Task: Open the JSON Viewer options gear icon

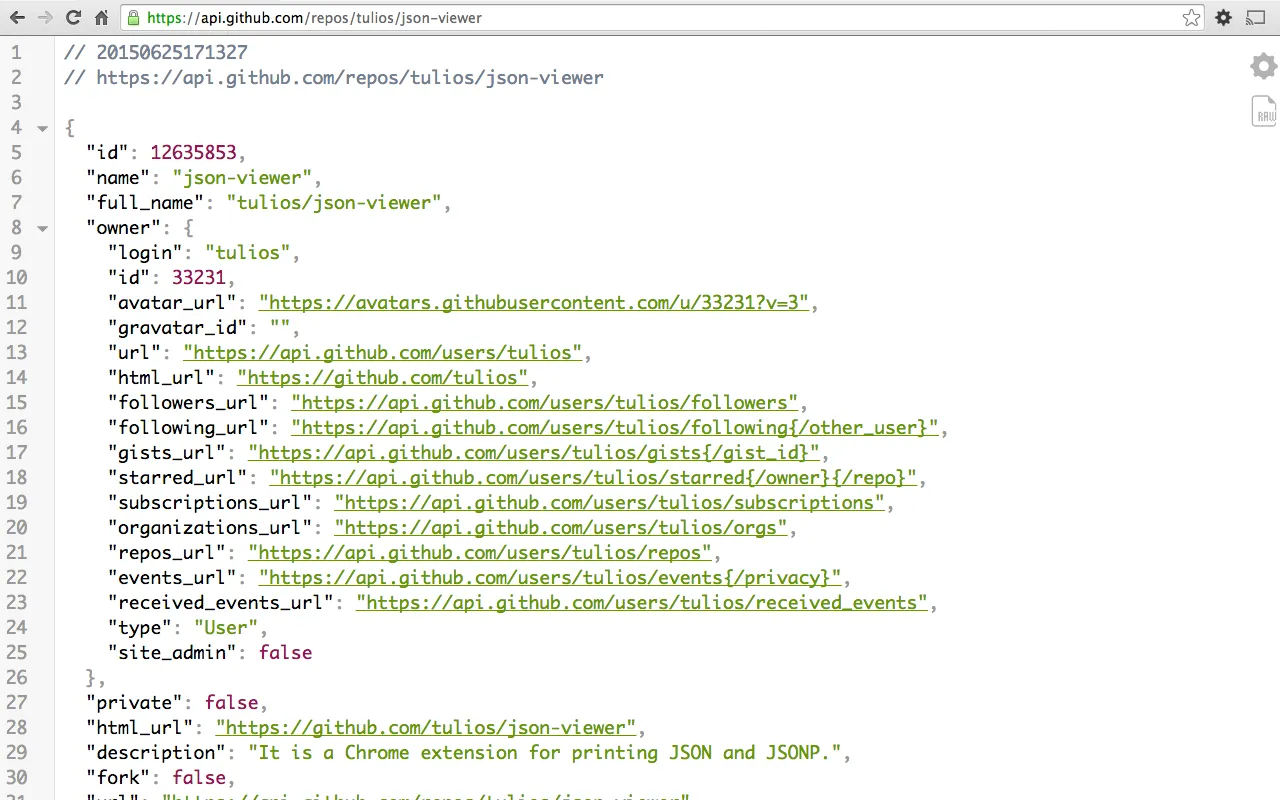Action: [x=1262, y=66]
